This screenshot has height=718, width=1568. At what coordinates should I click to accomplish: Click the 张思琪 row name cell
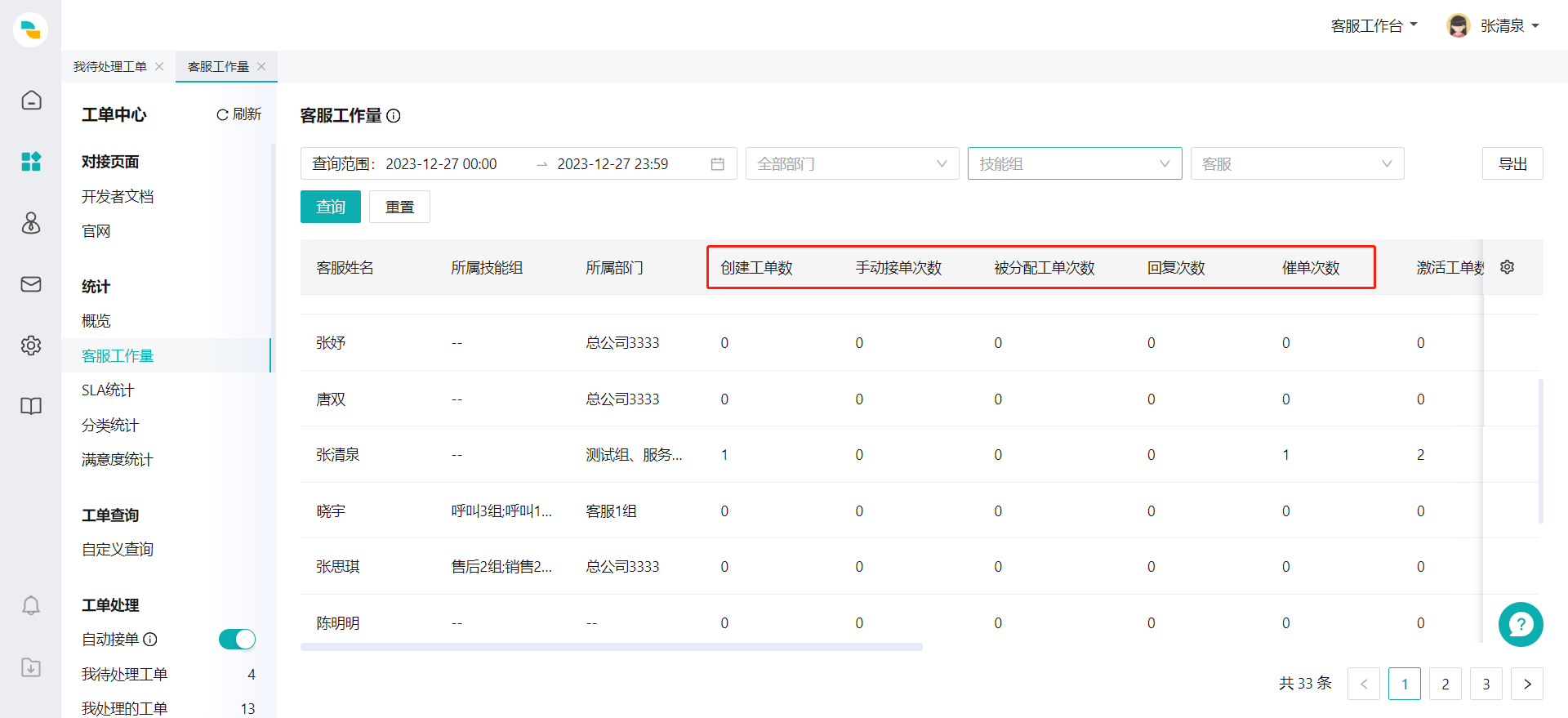click(x=338, y=567)
